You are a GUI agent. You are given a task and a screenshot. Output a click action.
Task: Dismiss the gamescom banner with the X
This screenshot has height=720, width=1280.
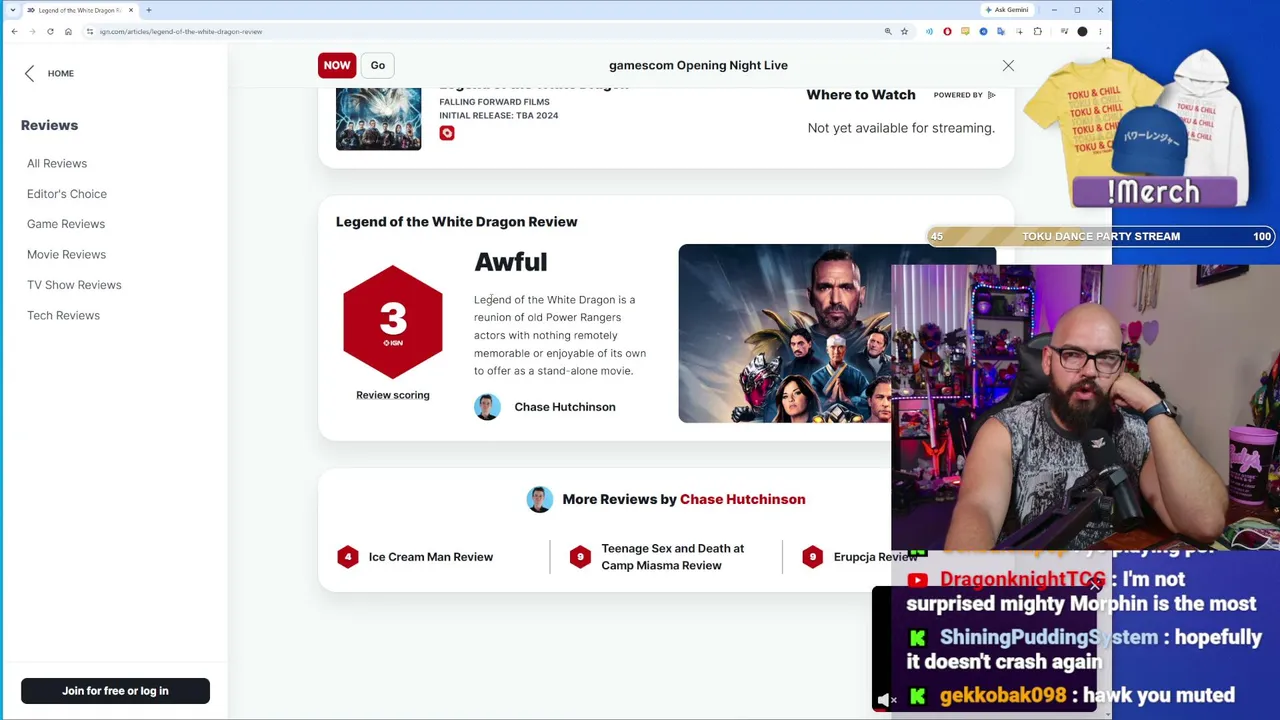point(1008,66)
